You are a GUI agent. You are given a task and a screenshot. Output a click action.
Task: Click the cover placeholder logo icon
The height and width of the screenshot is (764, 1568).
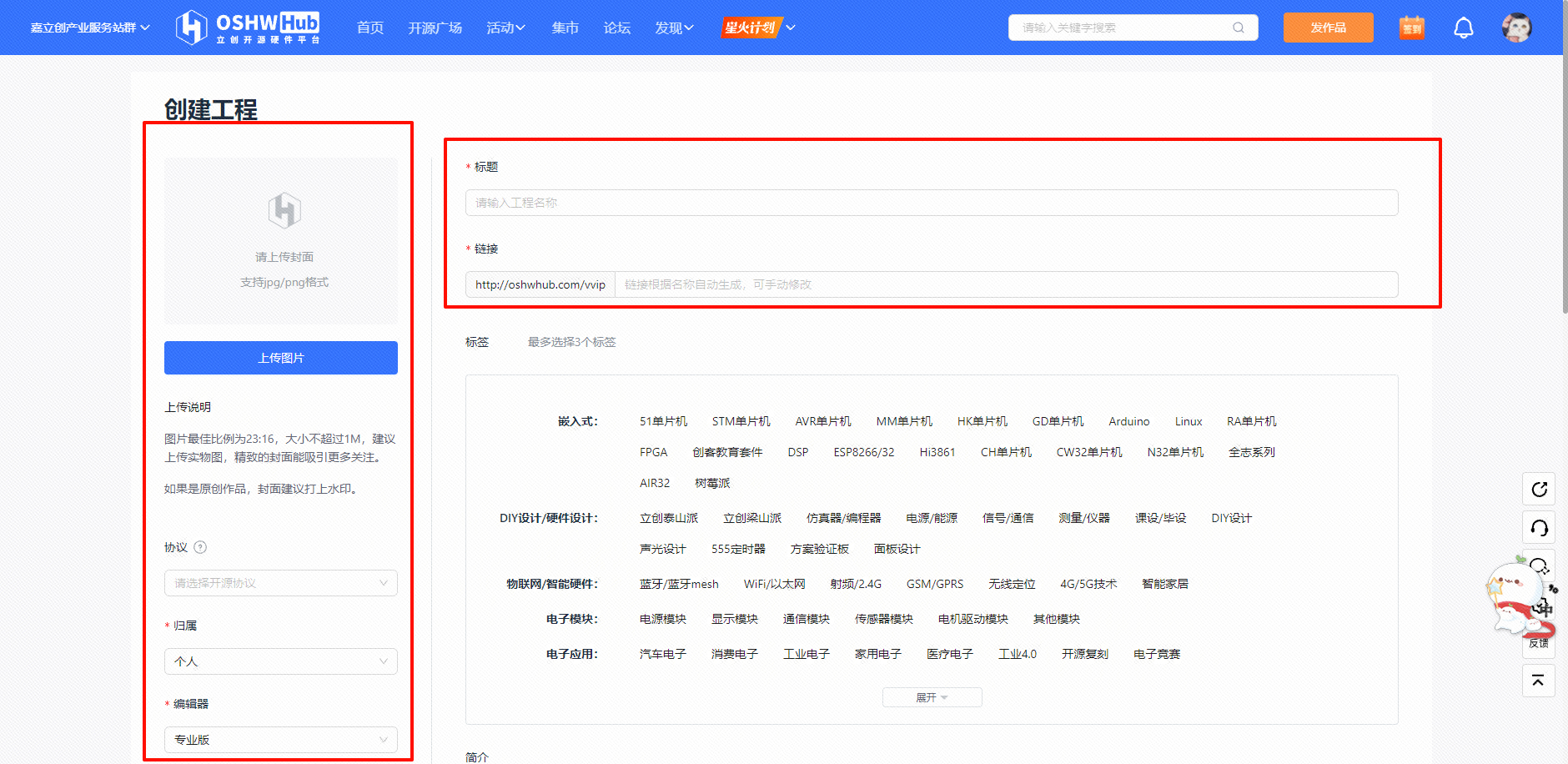pyautogui.click(x=284, y=210)
